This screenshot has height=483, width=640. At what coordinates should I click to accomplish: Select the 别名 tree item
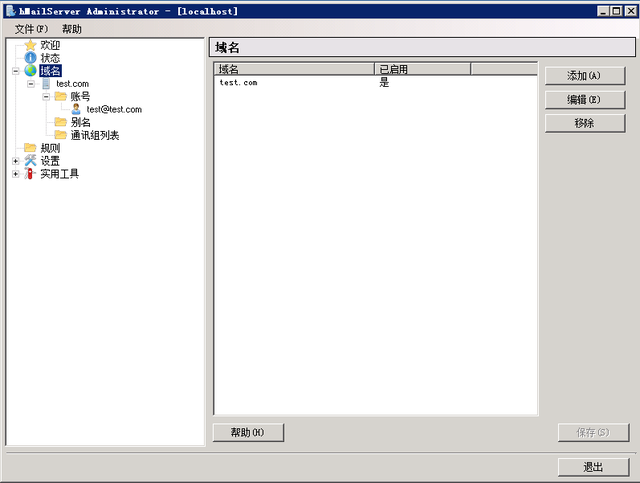tap(80, 122)
